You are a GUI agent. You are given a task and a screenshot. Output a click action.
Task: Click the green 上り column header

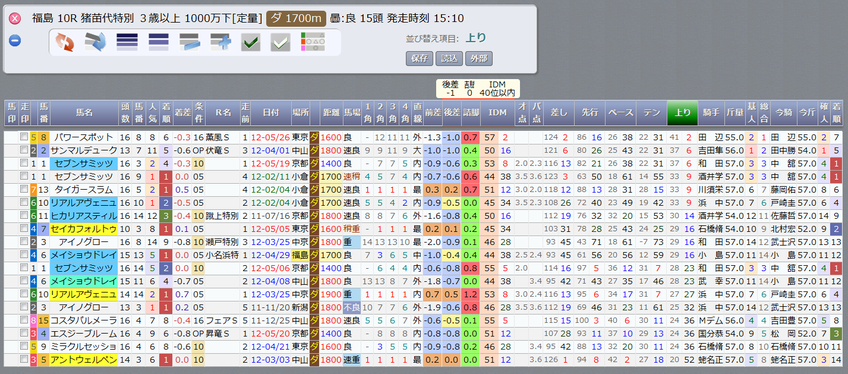pyautogui.click(x=683, y=113)
